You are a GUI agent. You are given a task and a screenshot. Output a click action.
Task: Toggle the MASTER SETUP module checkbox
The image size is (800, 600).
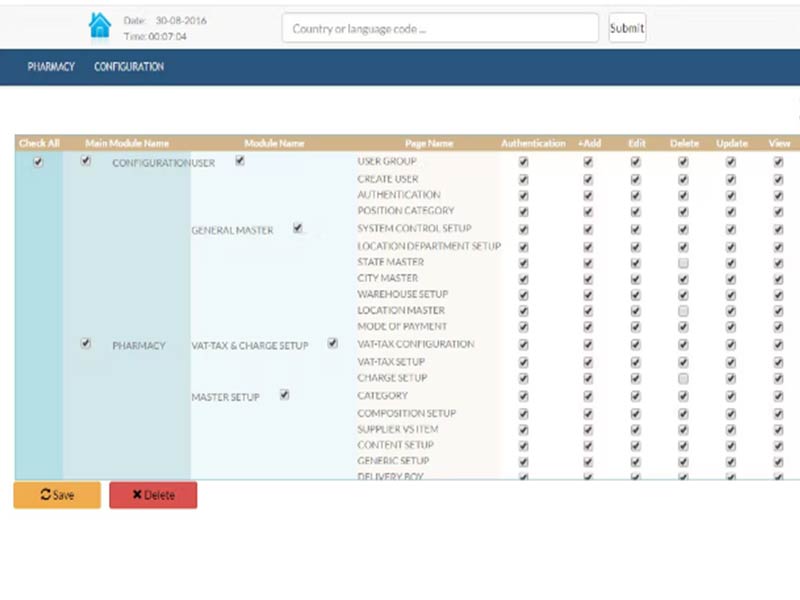(285, 395)
